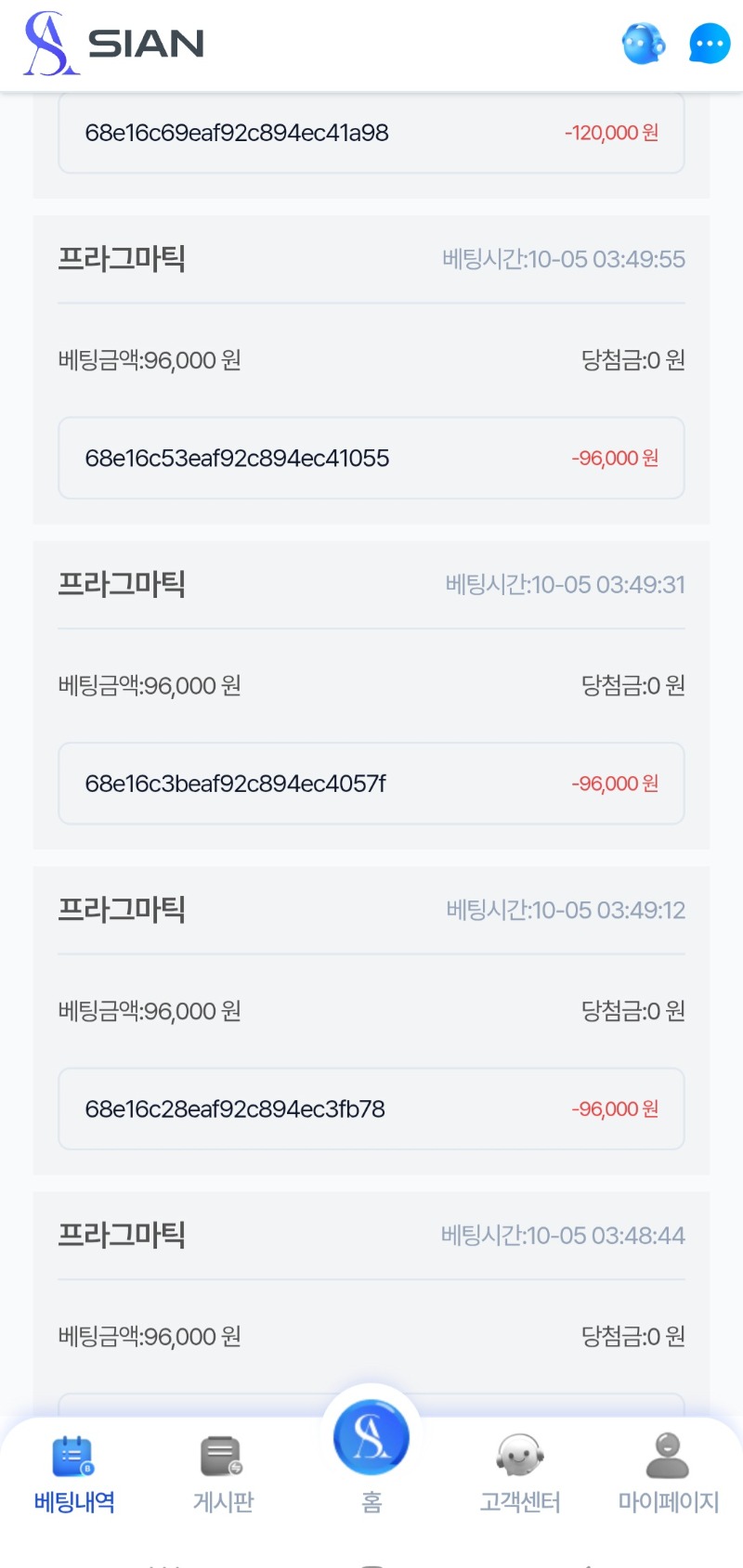Select bet ID 68e16c28eaf92c894ec3fb78 row
Image resolution: width=743 pixels, height=1568 pixels.
[x=371, y=1108]
